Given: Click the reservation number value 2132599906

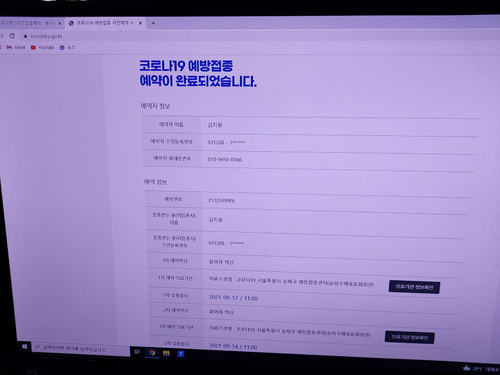Looking at the screenshot, I should pos(221,200).
